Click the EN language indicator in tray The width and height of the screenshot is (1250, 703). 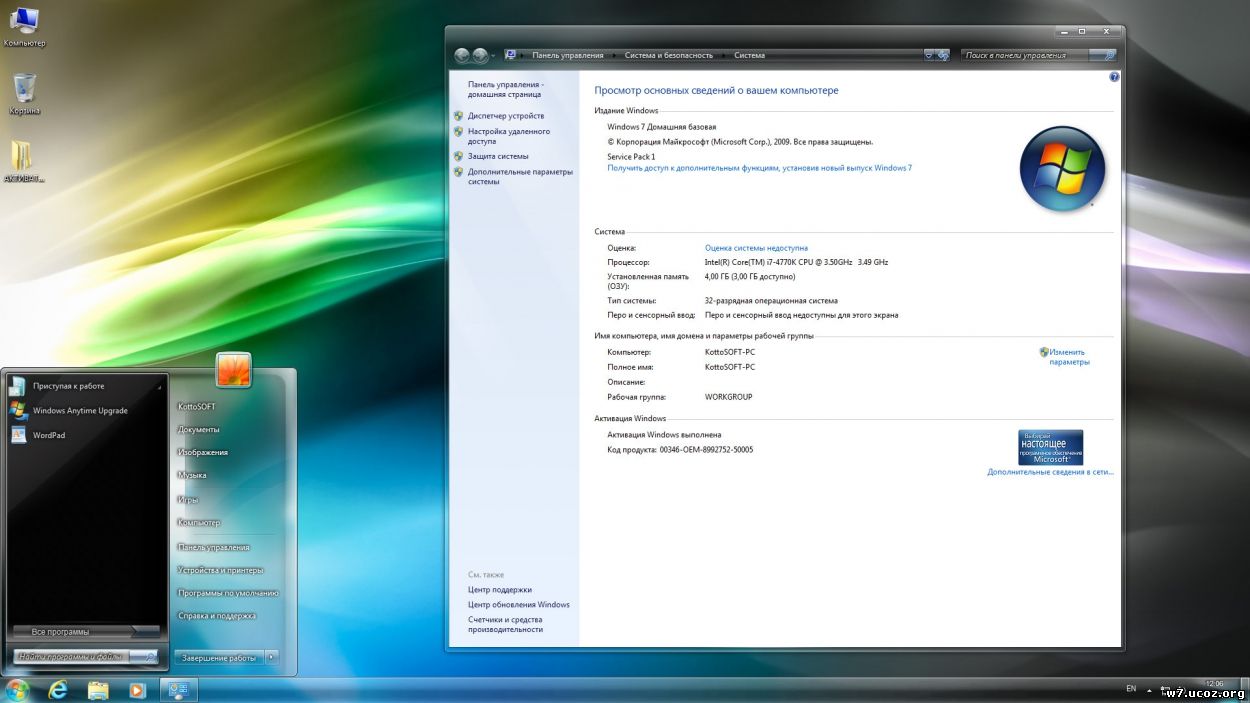click(1131, 690)
